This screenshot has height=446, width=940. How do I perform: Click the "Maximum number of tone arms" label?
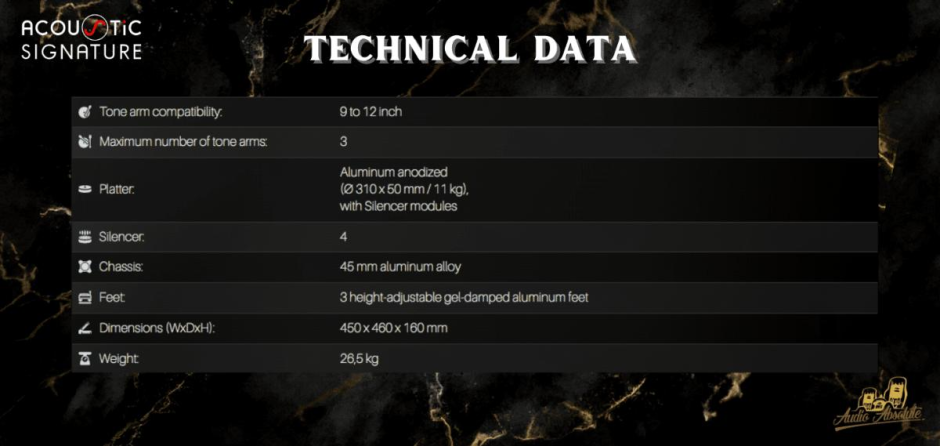pos(183,142)
